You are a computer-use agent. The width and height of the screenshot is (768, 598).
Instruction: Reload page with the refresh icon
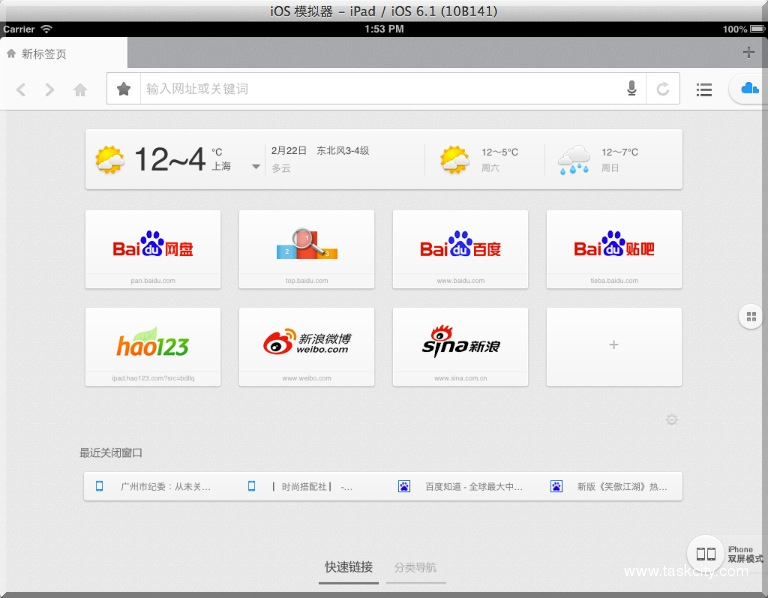(663, 89)
